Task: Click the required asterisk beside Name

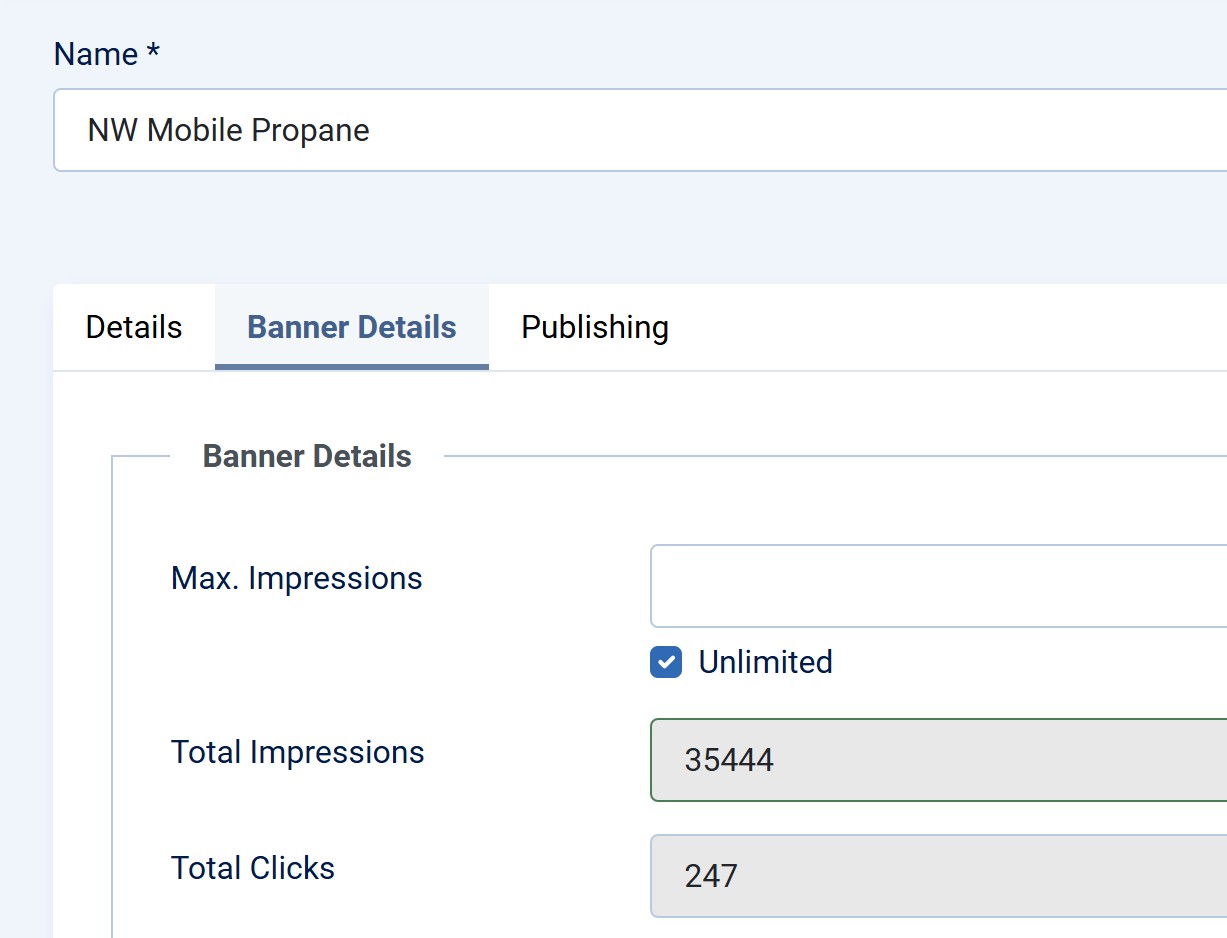Action: [x=153, y=52]
